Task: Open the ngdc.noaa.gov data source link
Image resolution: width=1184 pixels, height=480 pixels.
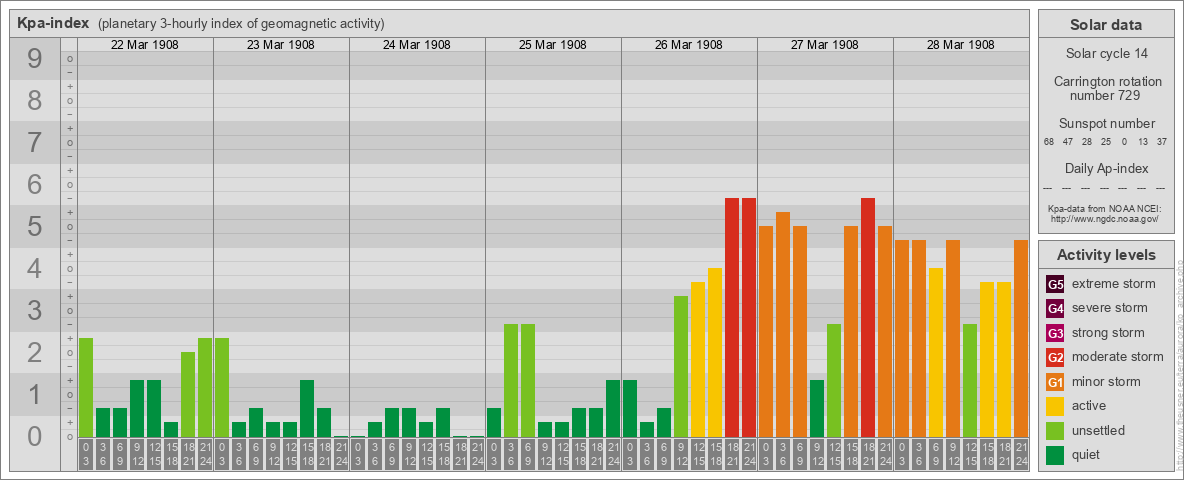Action: pos(1105,218)
